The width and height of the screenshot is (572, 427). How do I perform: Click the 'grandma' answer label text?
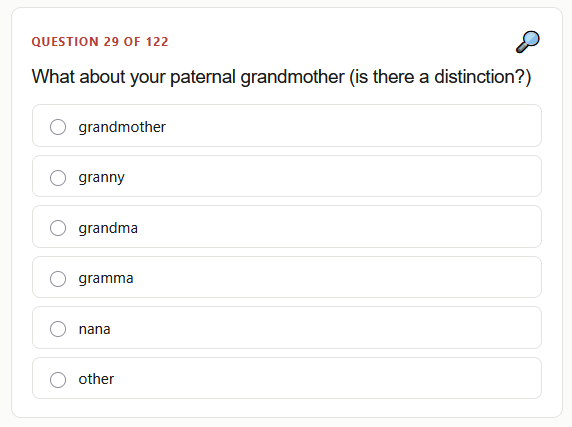click(108, 228)
